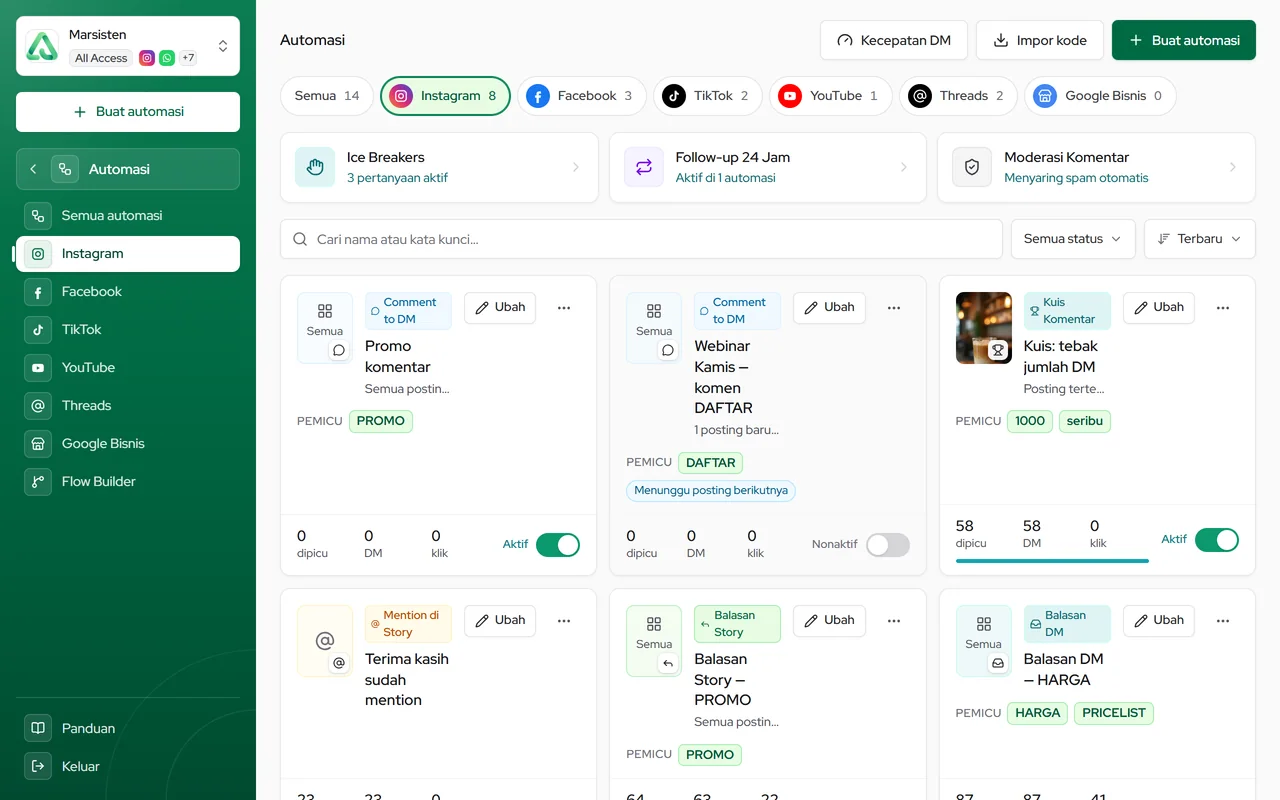
Task: Open more options for Webinar Kamis card
Action: point(894,308)
